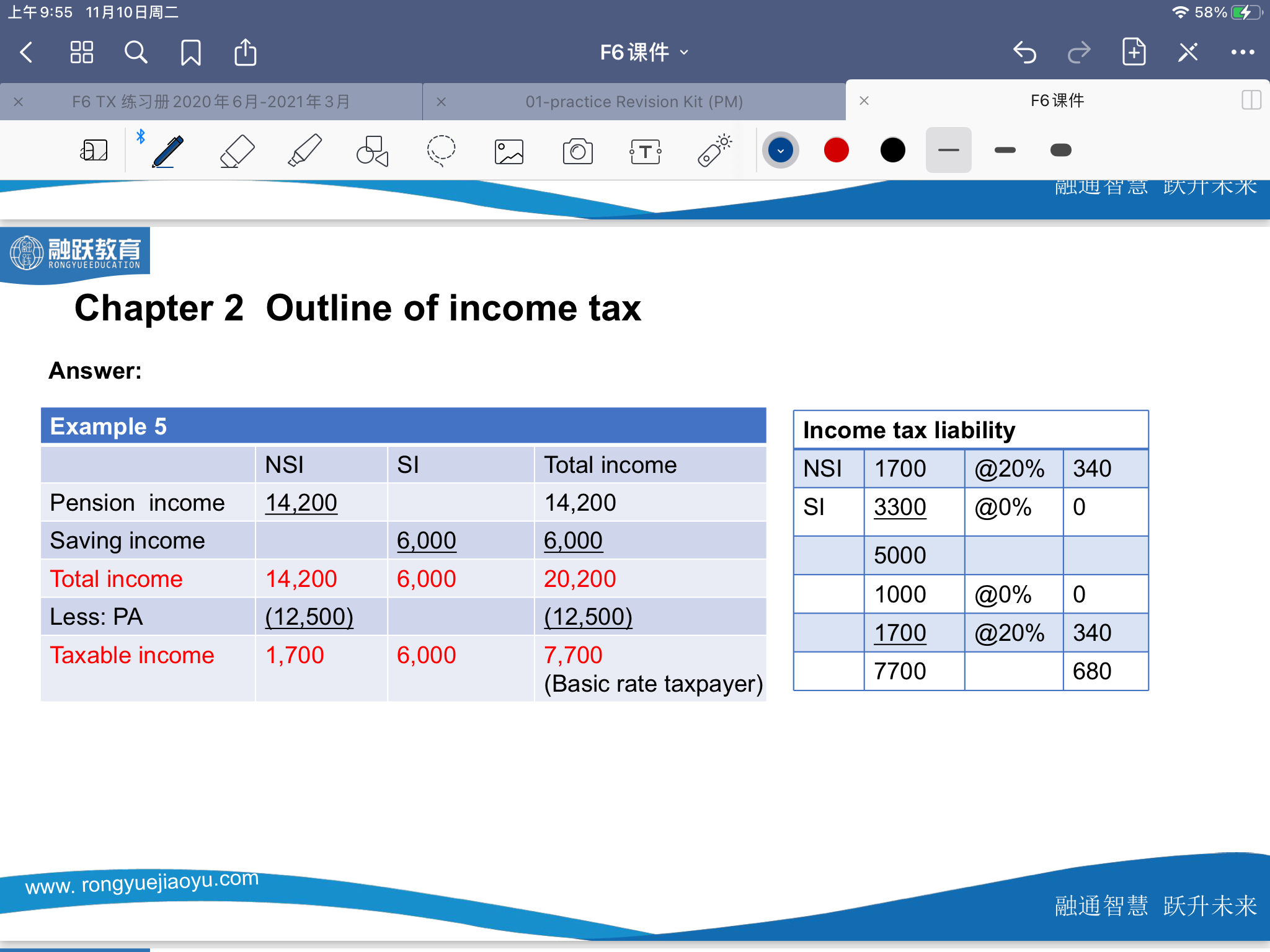
Task: Tap the Wi-Fi indicator in status bar
Action: (x=1180, y=12)
